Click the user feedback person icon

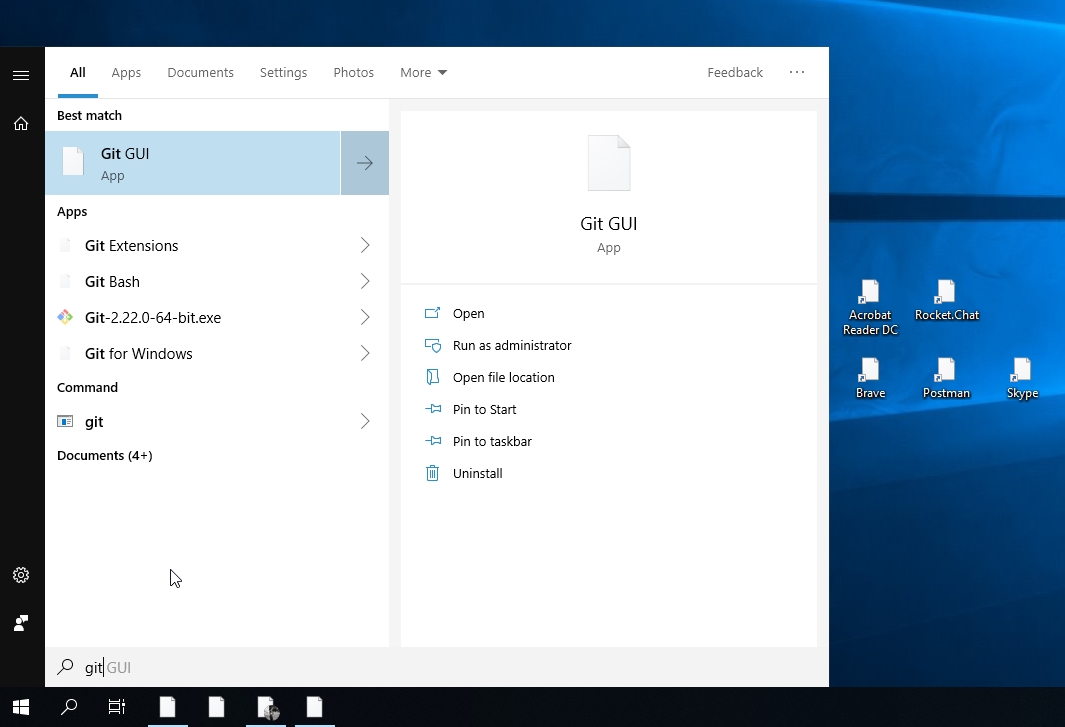click(21, 623)
